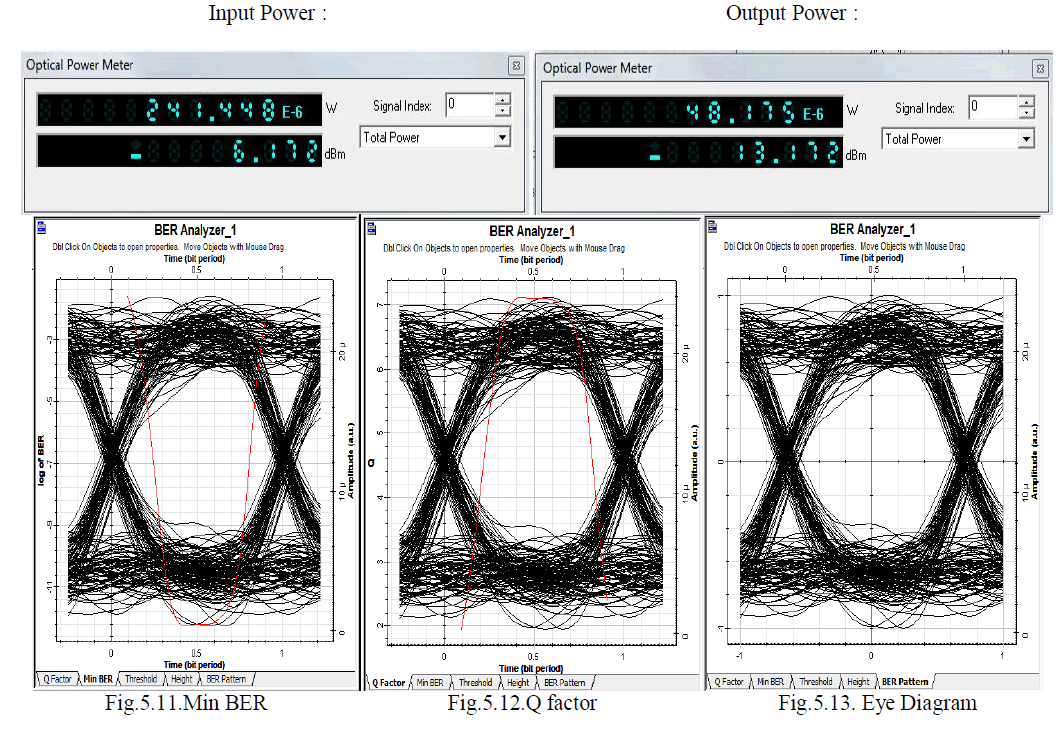Expand the Total Power dropdown in the output meter
The width and height of the screenshot is (1059, 731).
tap(1025, 139)
